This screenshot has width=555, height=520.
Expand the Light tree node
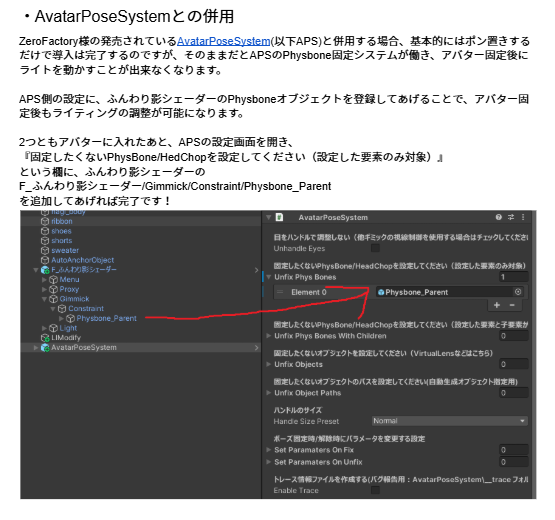tap(44, 328)
